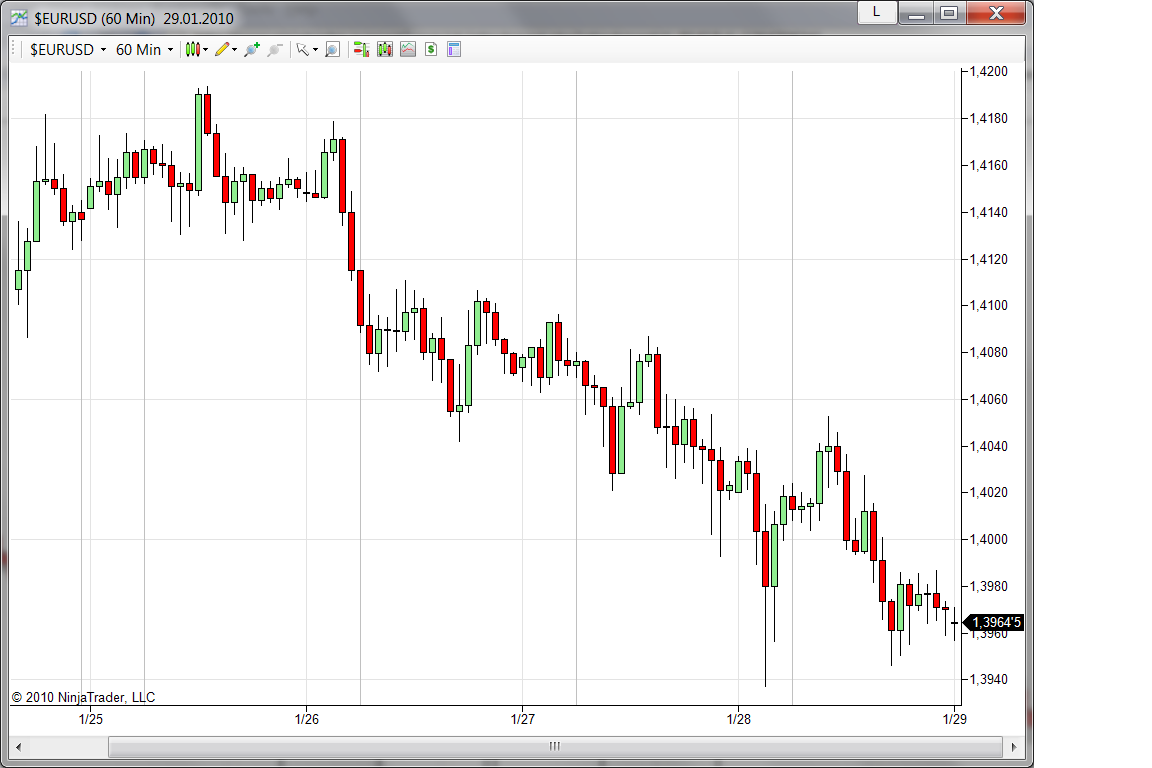Expand the chart style dropdown arrow
The width and height of the screenshot is (1152, 768).
(x=206, y=49)
